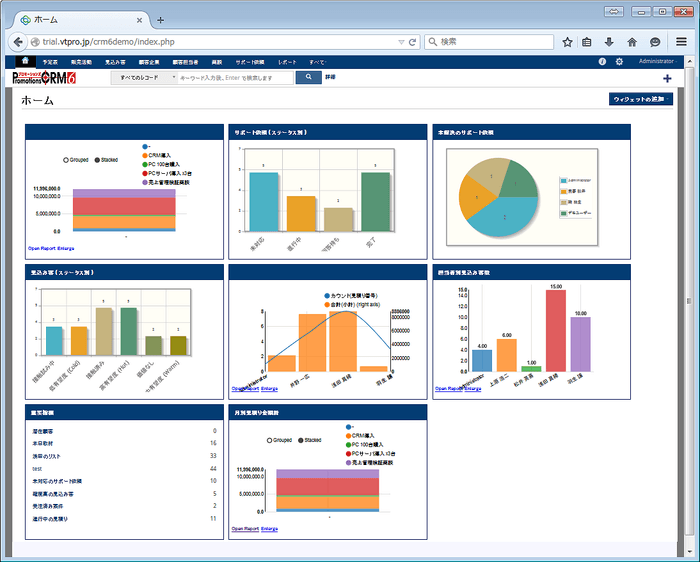Click the quick create plus icon
The width and height of the screenshot is (700, 562).
[x=667, y=78]
